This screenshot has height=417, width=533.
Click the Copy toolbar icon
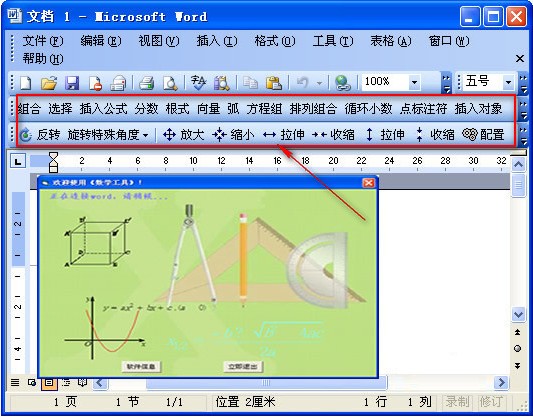[x=250, y=83]
